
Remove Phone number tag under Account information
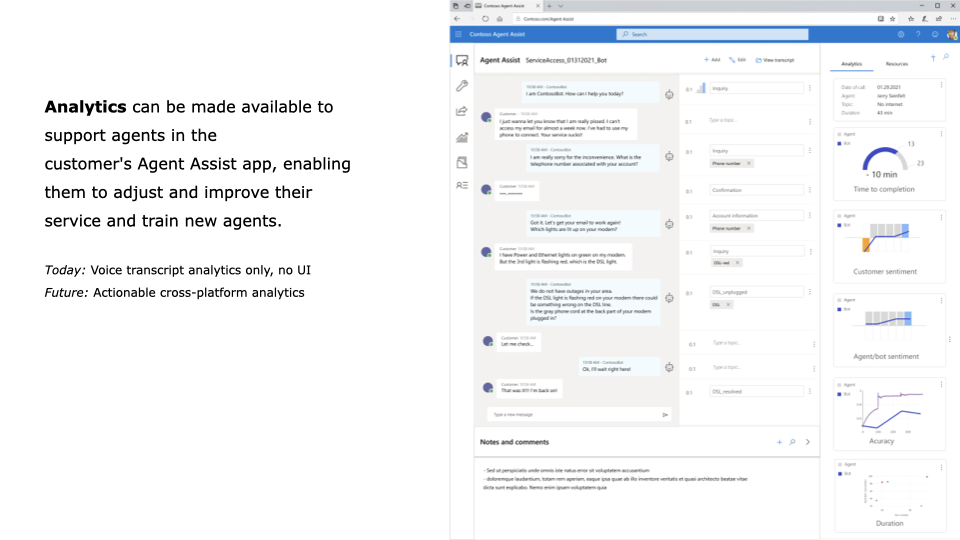tap(749, 228)
